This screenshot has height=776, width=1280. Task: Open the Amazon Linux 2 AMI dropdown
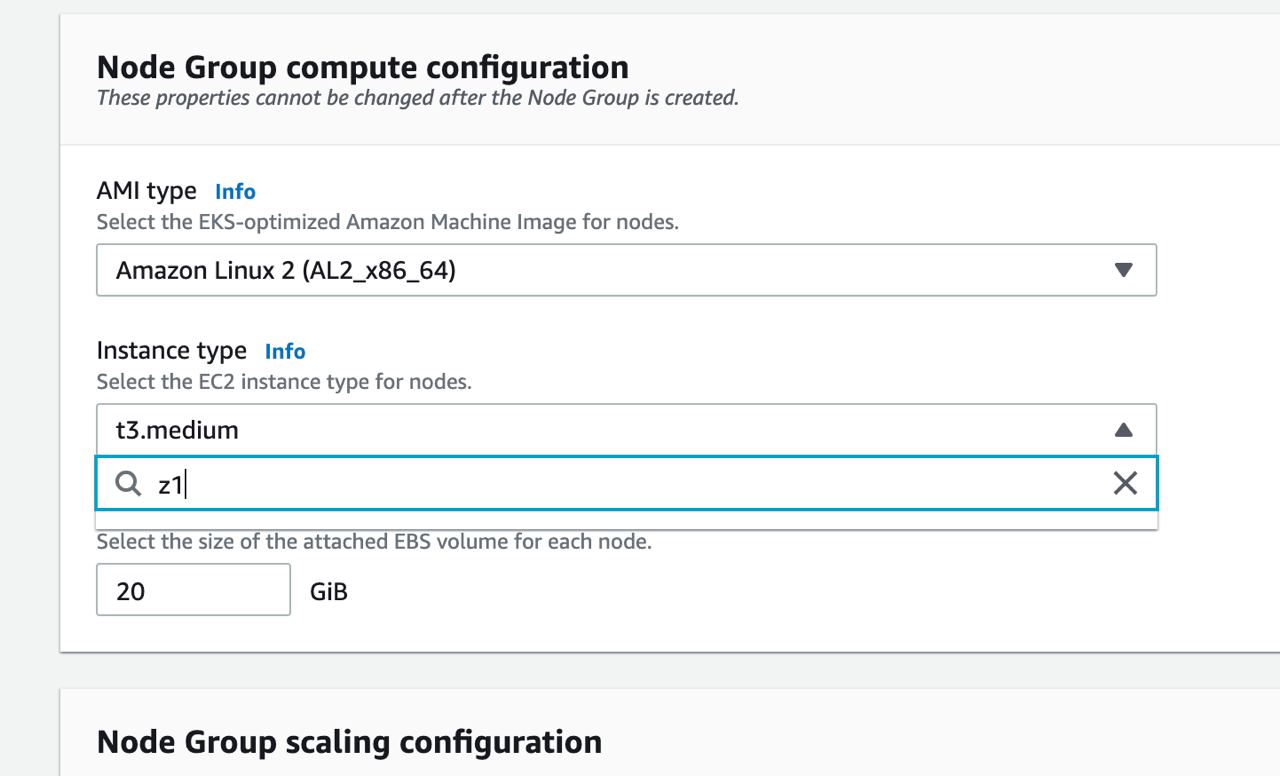coord(626,270)
